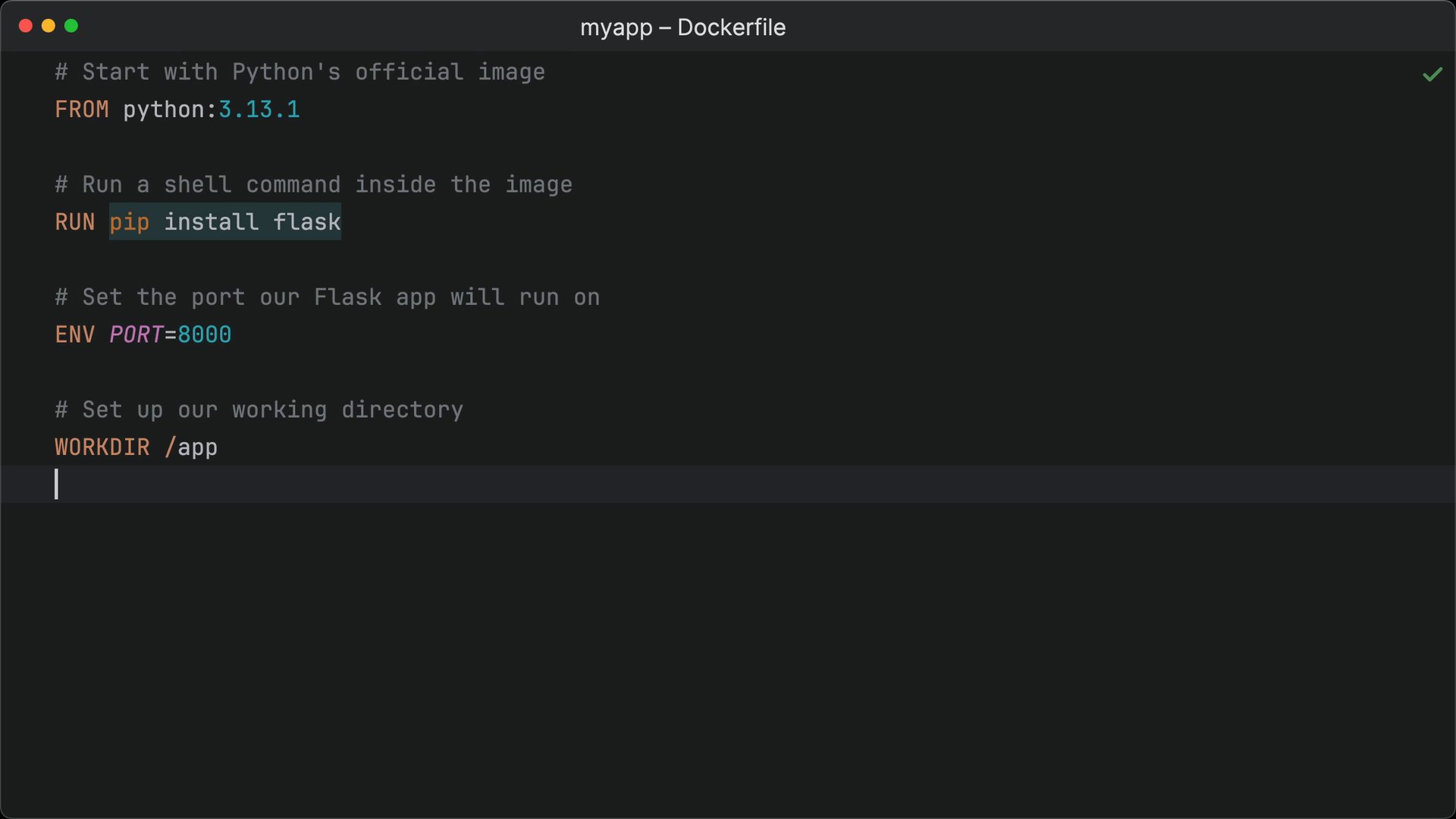Click comment 'Set up our working directory'
1456x819 pixels.
pyautogui.click(x=259, y=410)
